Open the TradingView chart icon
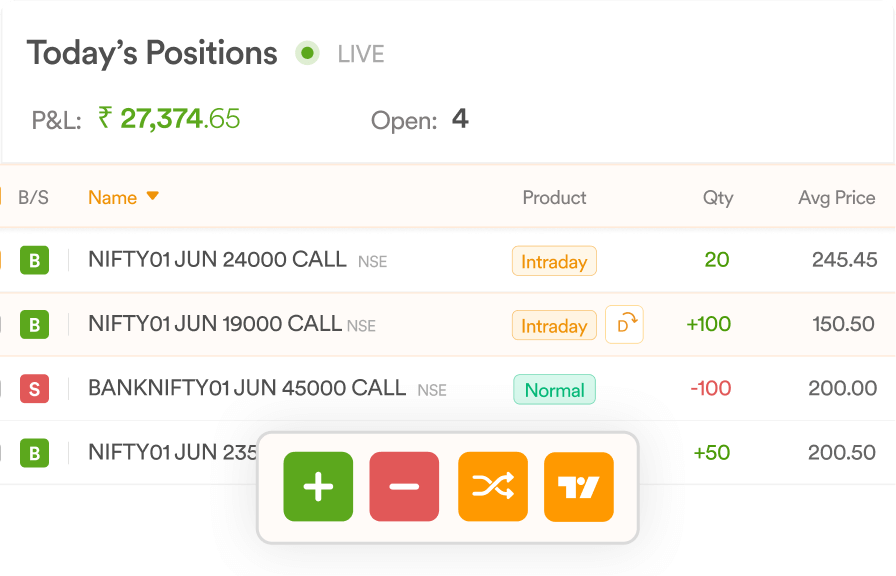 point(579,487)
